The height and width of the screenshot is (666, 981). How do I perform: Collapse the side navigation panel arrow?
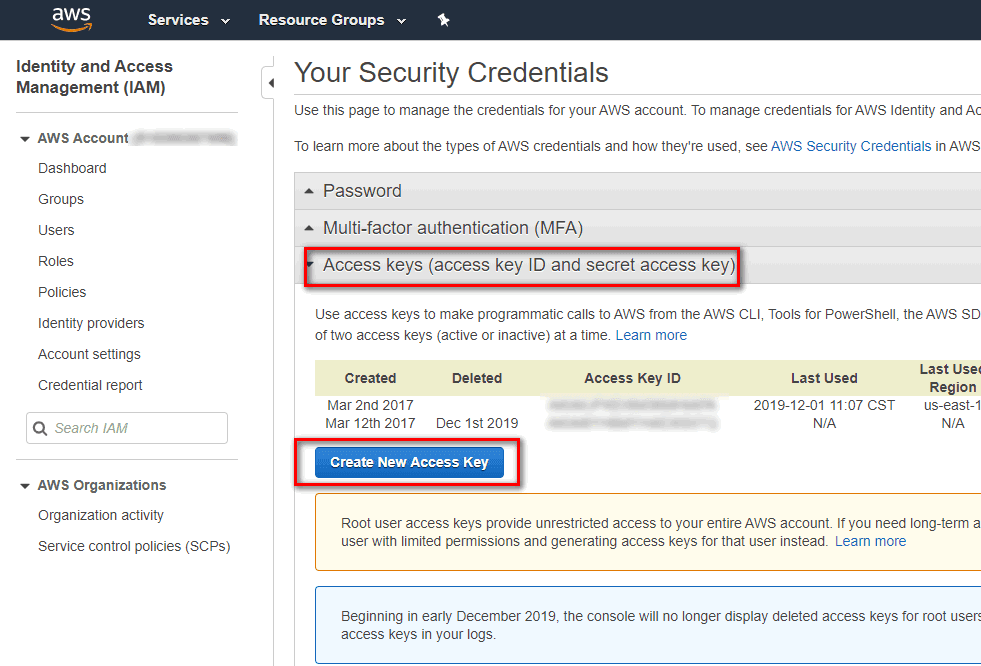coord(270,83)
